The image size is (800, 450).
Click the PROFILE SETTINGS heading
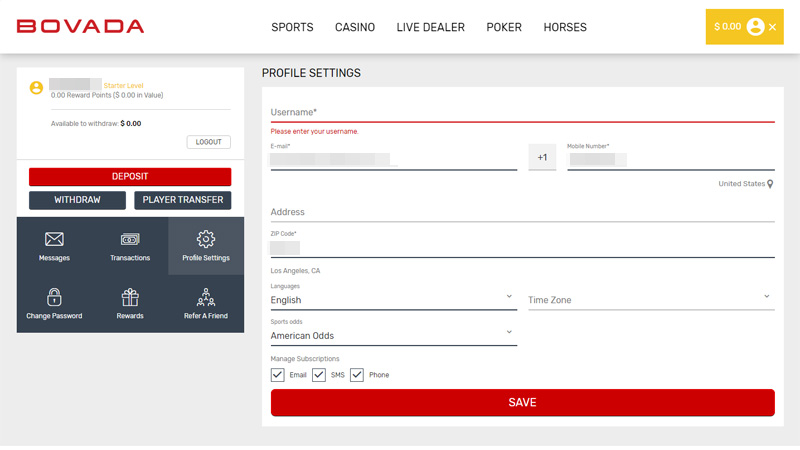[x=311, y=73]
